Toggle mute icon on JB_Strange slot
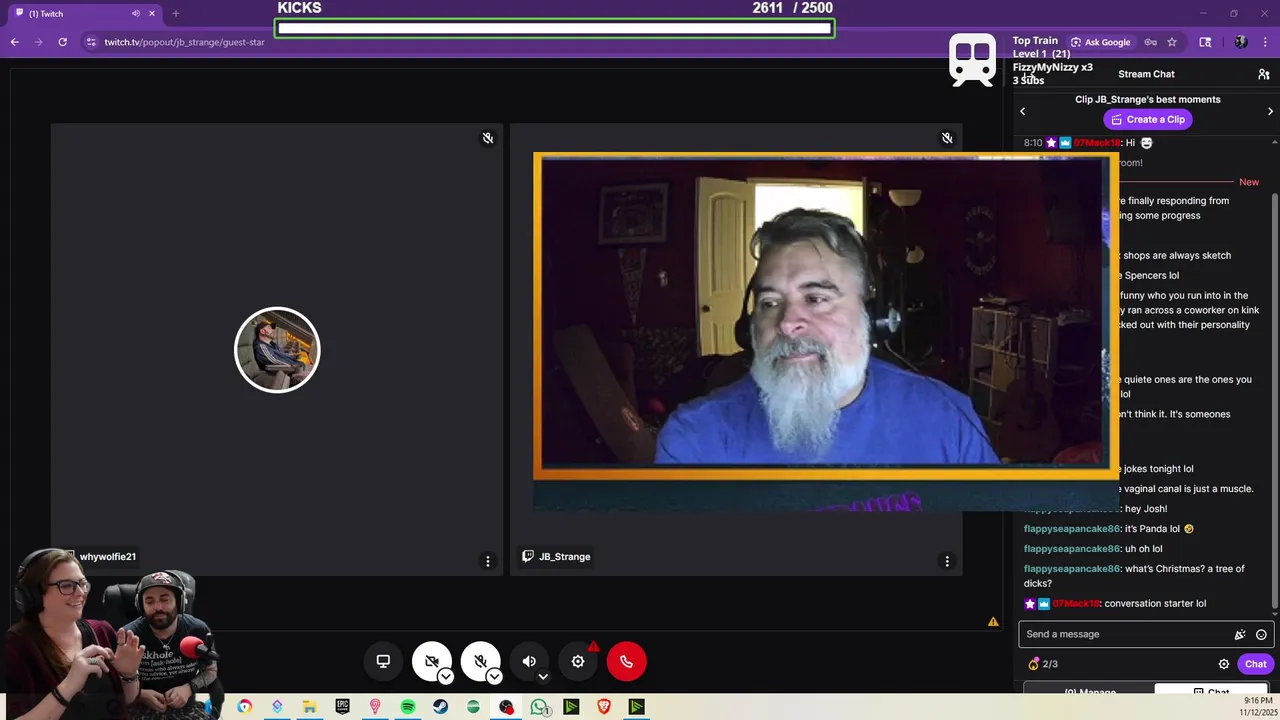Screen dimensions: 1280x720 point(947,138)
